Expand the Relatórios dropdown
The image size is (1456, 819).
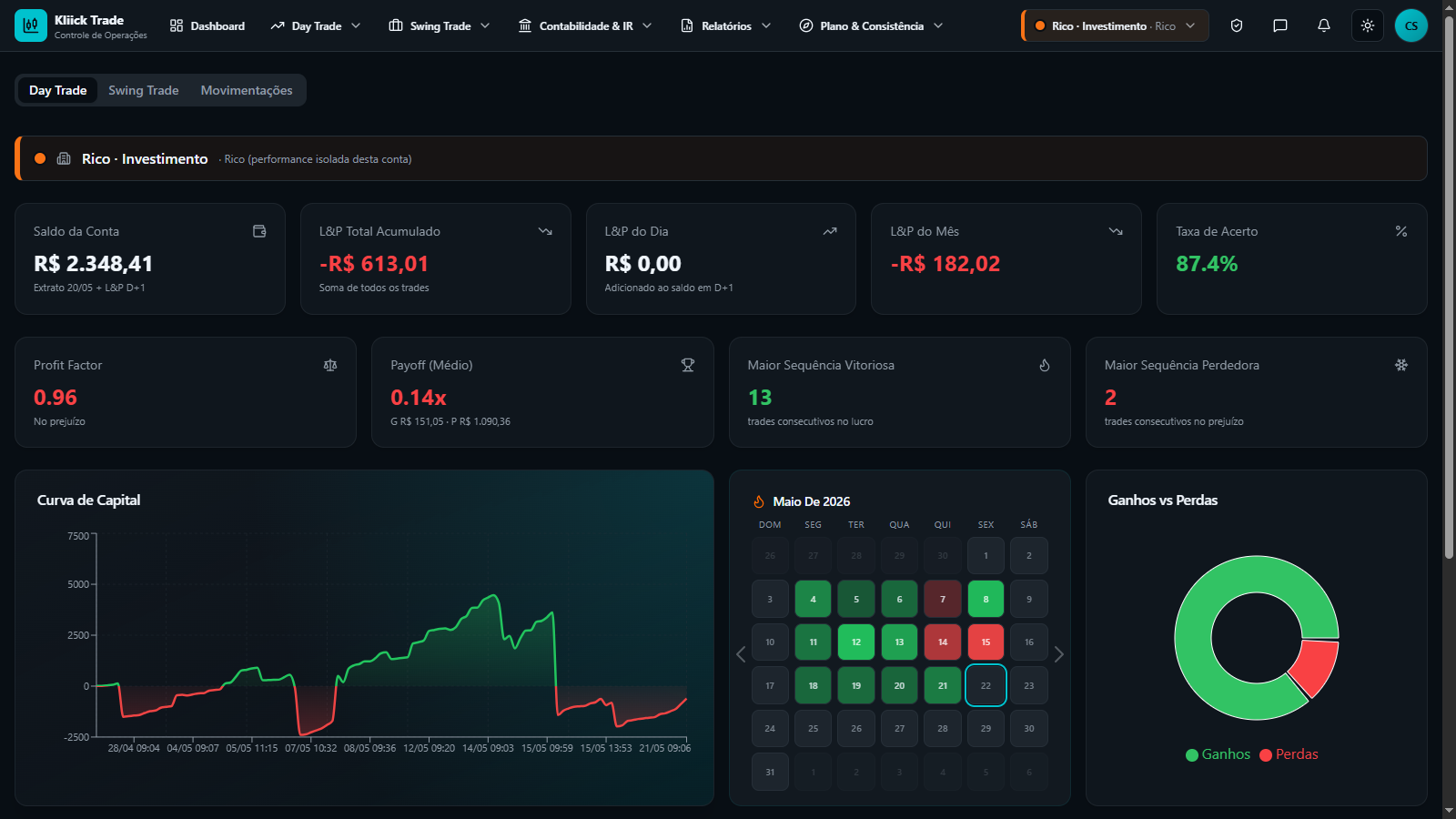[x=726, y=25]
